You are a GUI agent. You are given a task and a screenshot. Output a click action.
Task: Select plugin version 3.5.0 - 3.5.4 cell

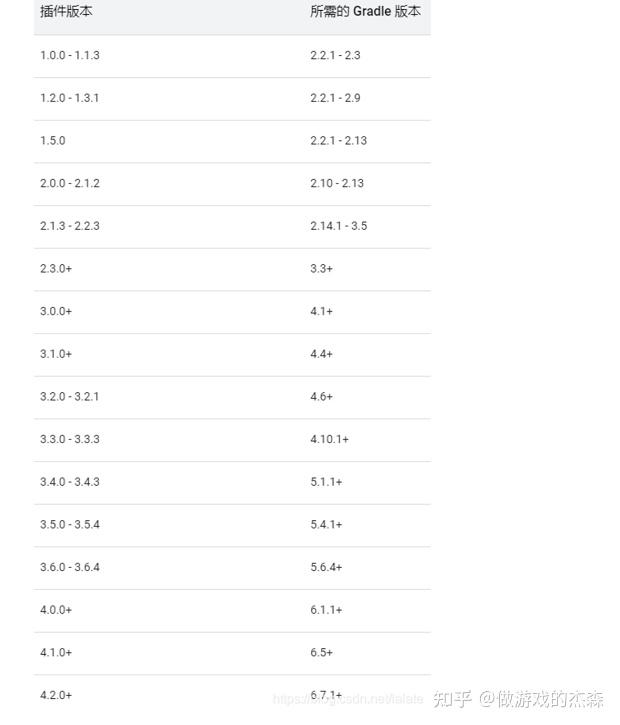[70, 524]
